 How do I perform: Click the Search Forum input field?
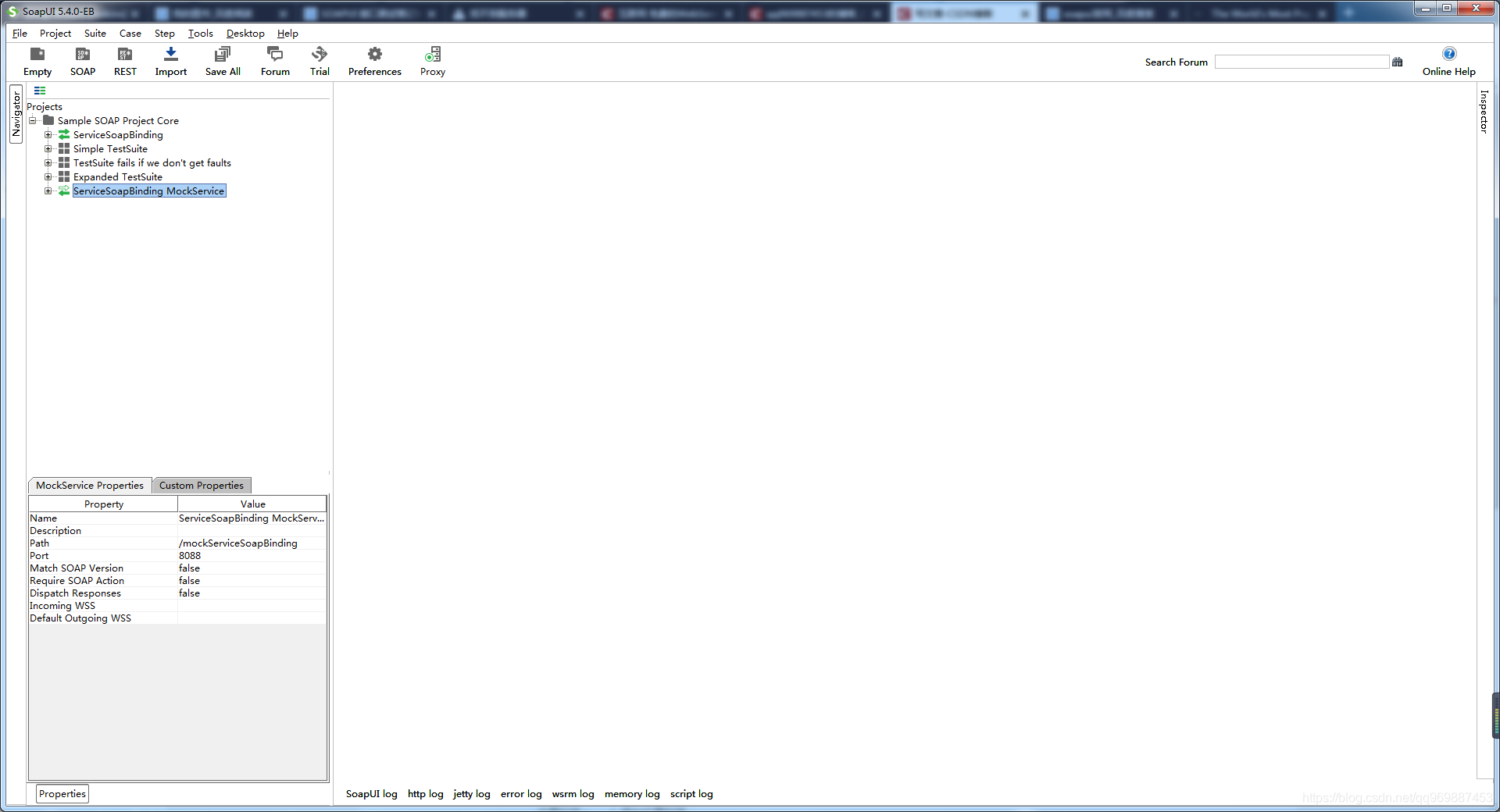(x=1302, y=62)
